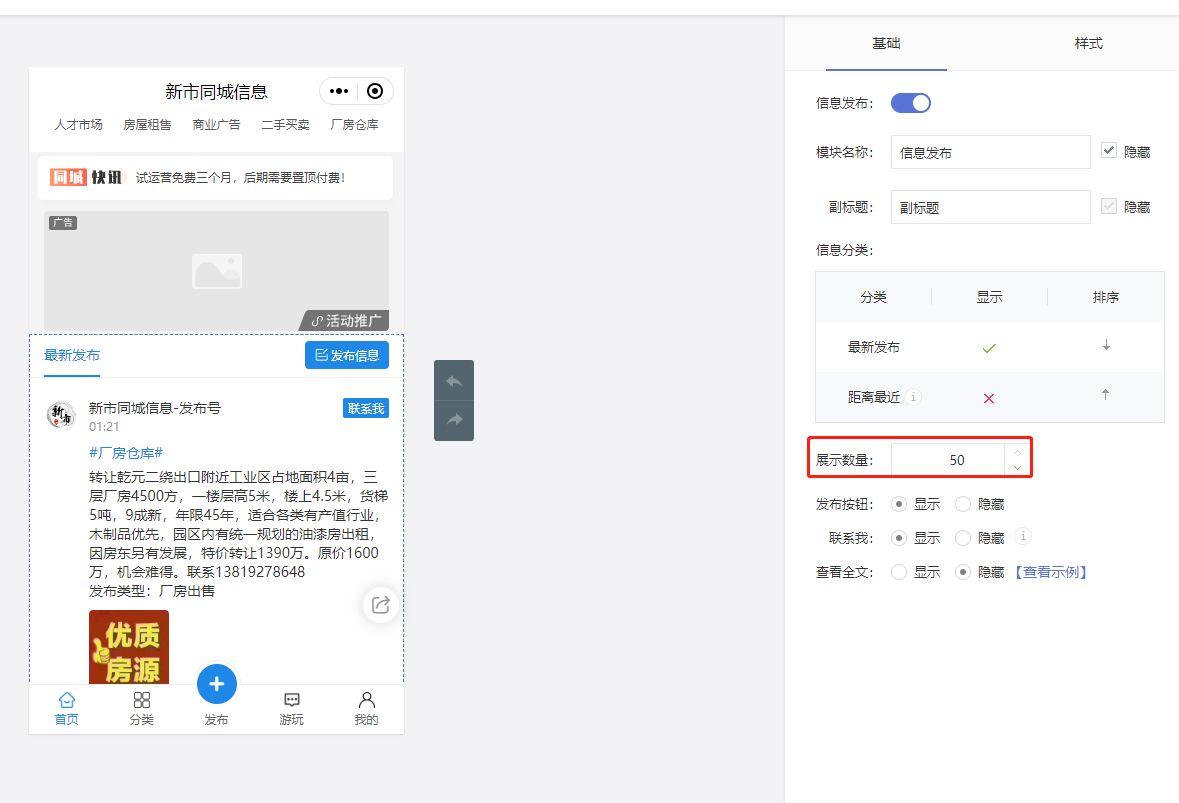Toggle the red X visibility for 距离最近
Screen dimensions: 1179x803
988,398
